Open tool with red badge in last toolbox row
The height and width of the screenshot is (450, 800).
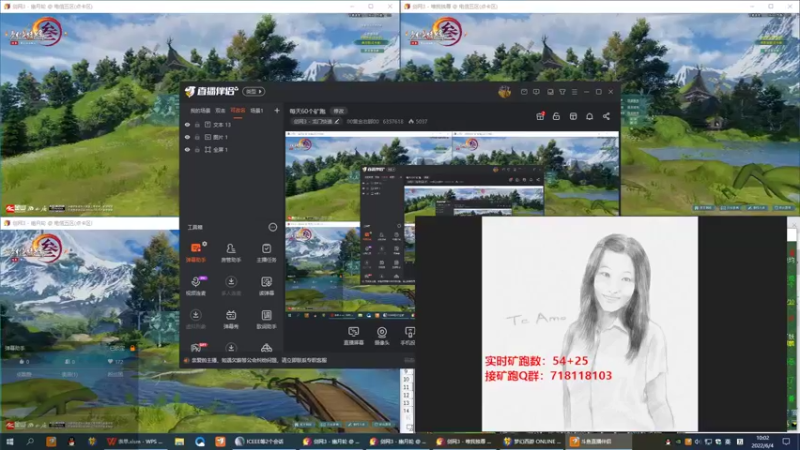tap(196, 348)
